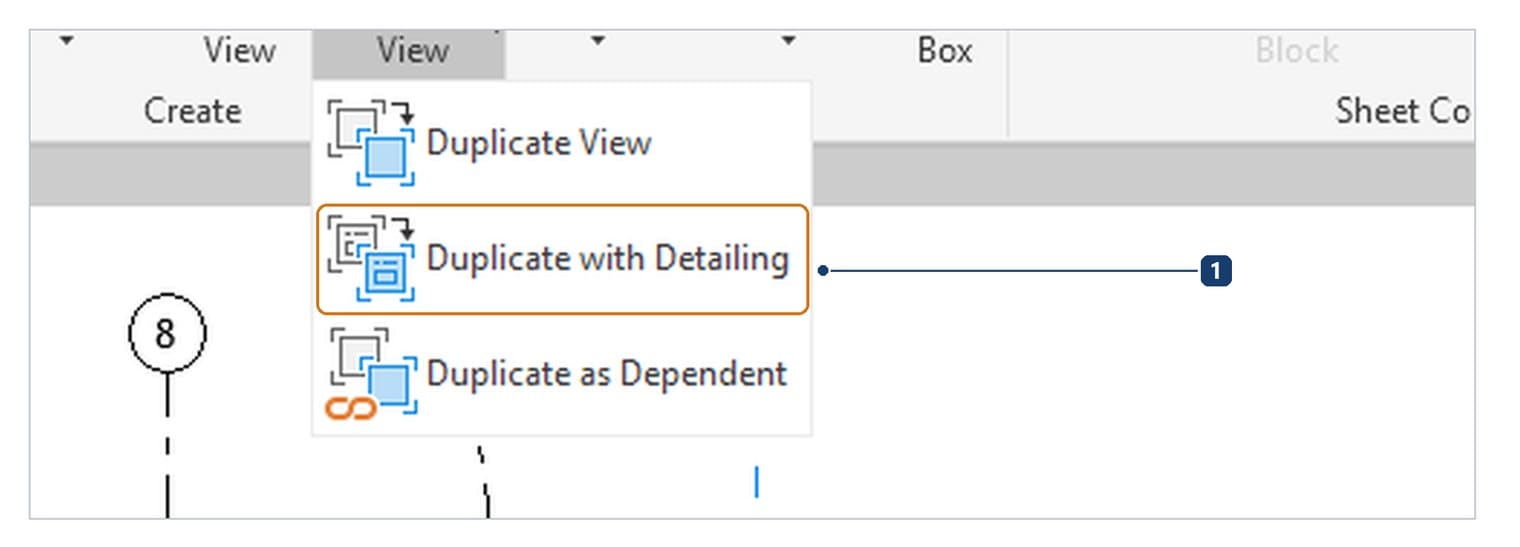
Task: Pick the Duplicate as Dependent menu entry
Action: (562, 375)
